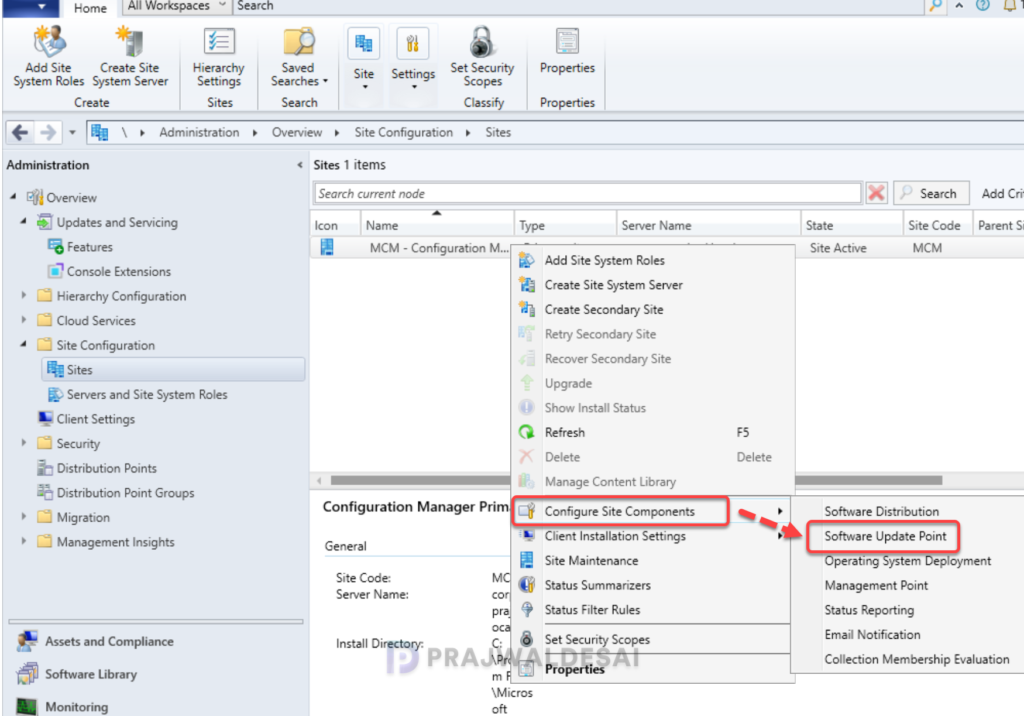Screen dimensions: 1024x716
Task: Choose Create Secondary Site menu item
Action: (x=653, y=310)
